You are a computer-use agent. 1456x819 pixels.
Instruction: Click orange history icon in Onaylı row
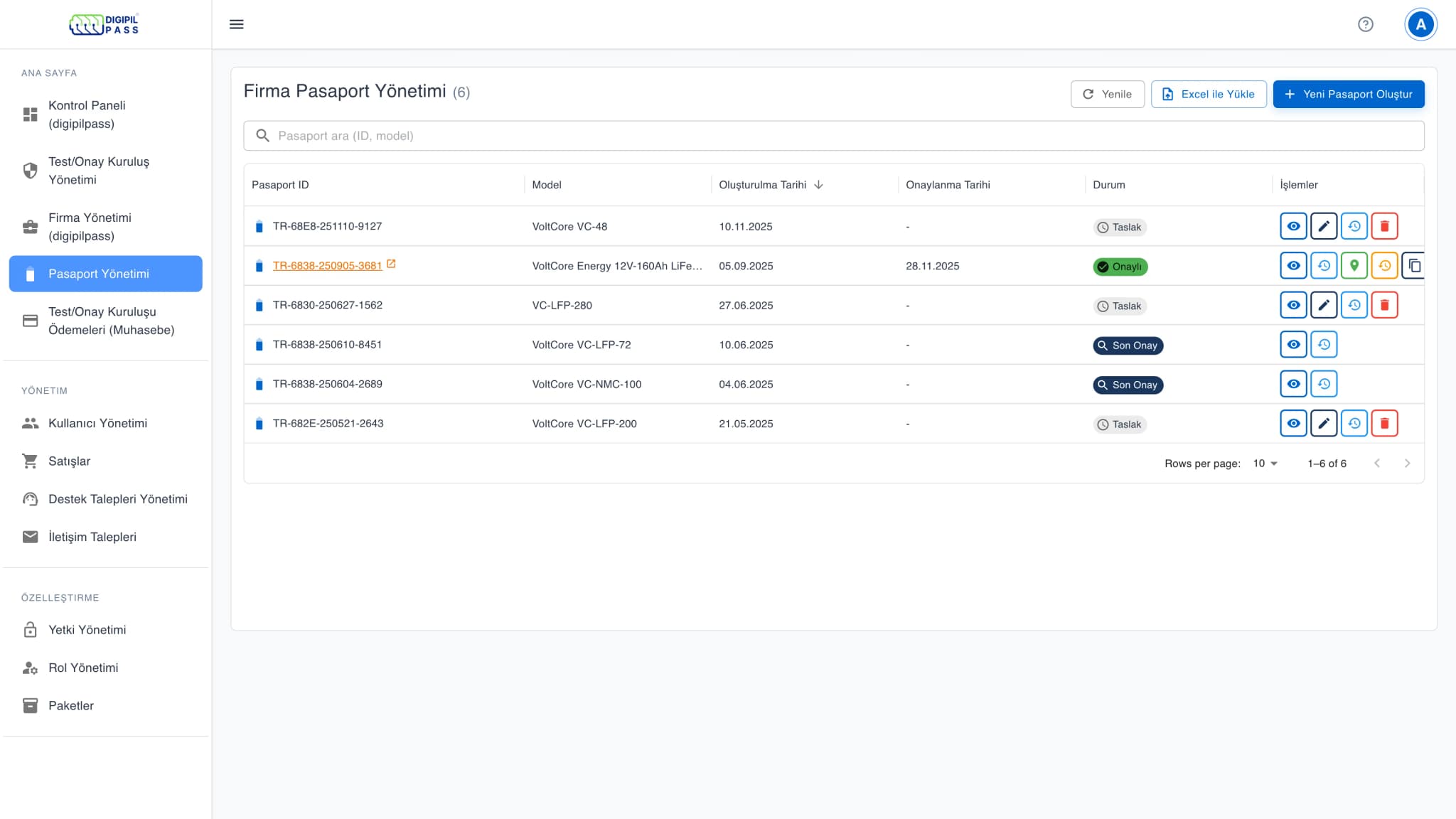click(1384, 266)
